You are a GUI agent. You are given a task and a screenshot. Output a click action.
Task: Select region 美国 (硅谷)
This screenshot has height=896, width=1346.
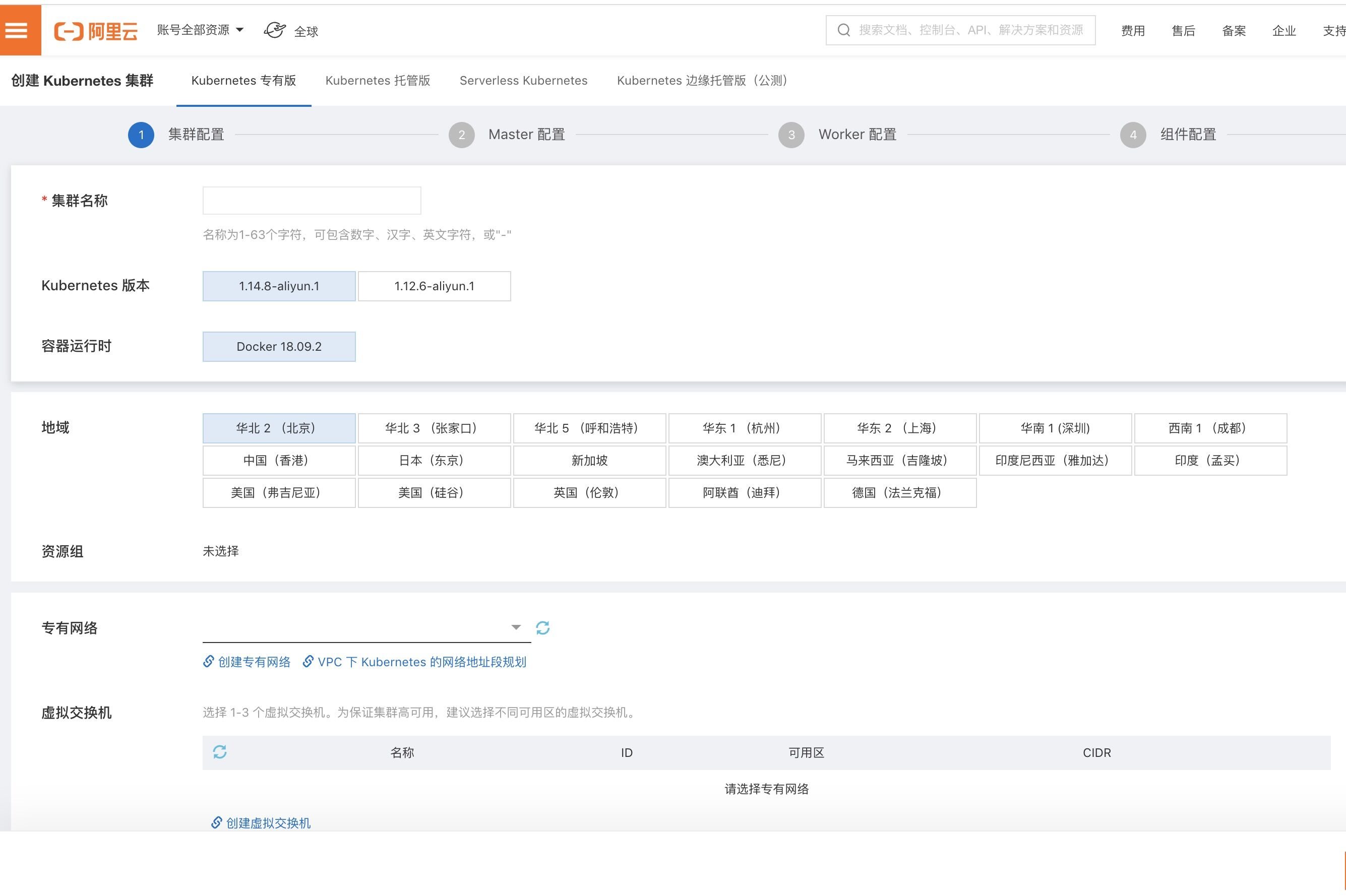435,492
